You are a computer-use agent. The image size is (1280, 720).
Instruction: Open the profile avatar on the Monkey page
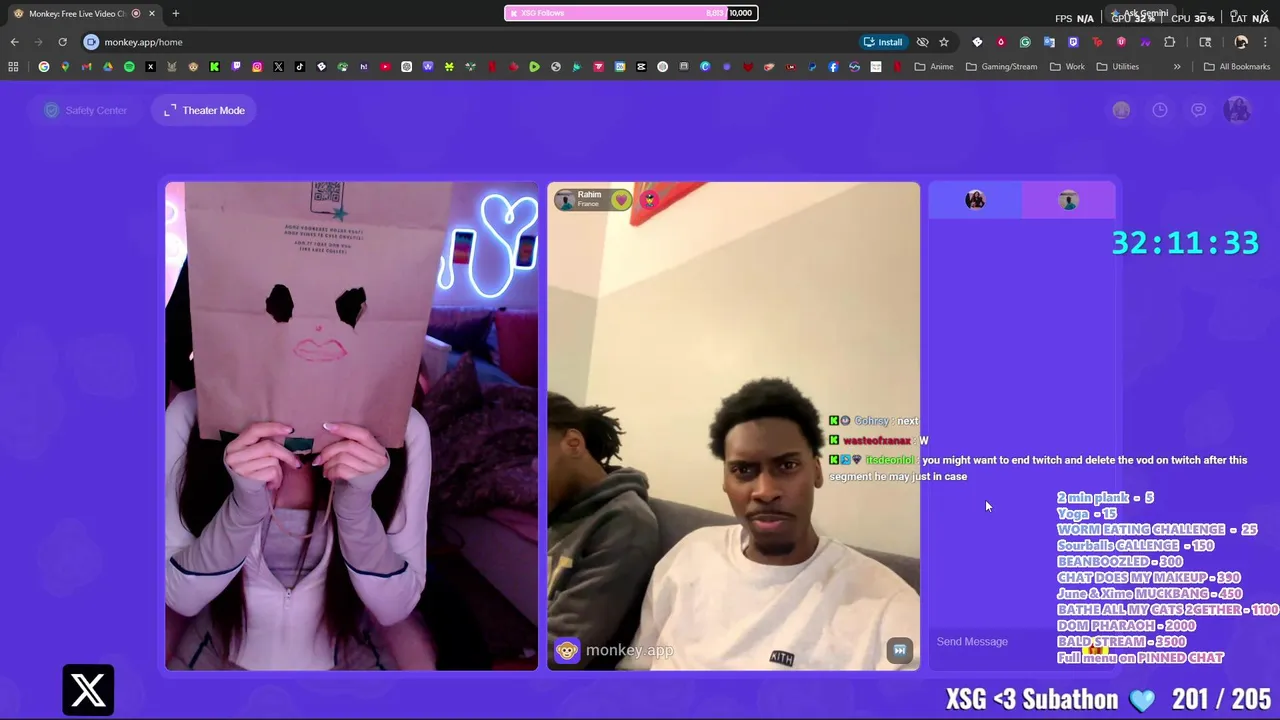[x=1238, y=110]
